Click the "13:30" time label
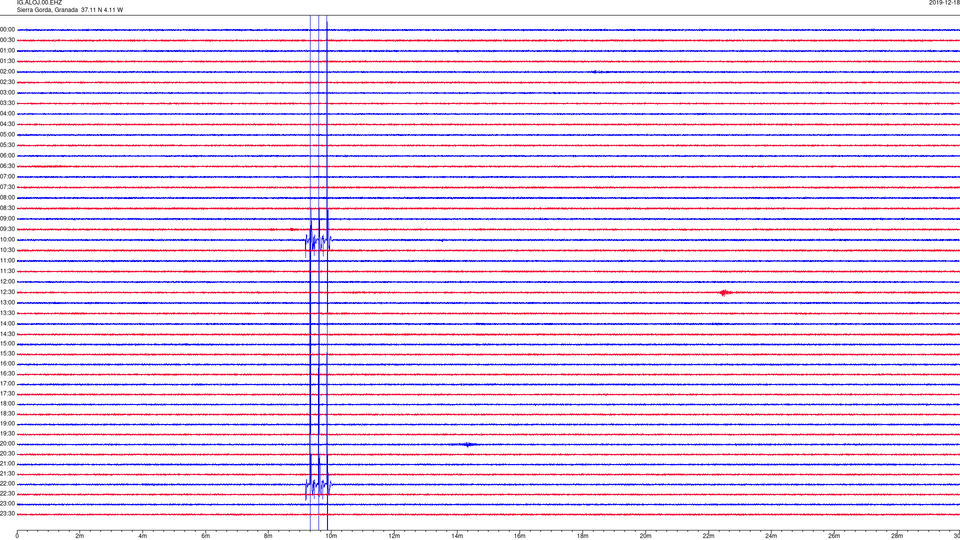Screen dimensions: 960x540 tap(7, 313)
